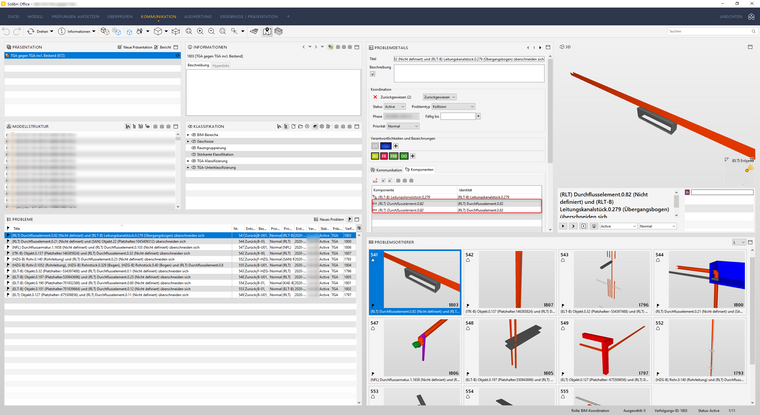Open the Priorität Normal dropdown
This screenshot has width=760, height=415.
pos(403,126)
